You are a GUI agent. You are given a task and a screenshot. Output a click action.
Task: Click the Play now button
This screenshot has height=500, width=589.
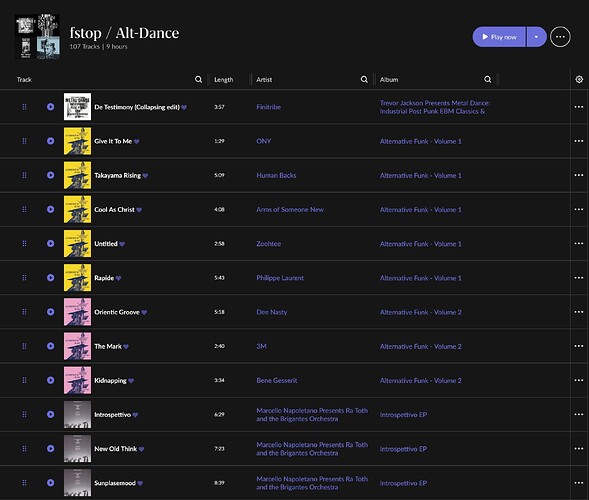click(x=499, y=37)
